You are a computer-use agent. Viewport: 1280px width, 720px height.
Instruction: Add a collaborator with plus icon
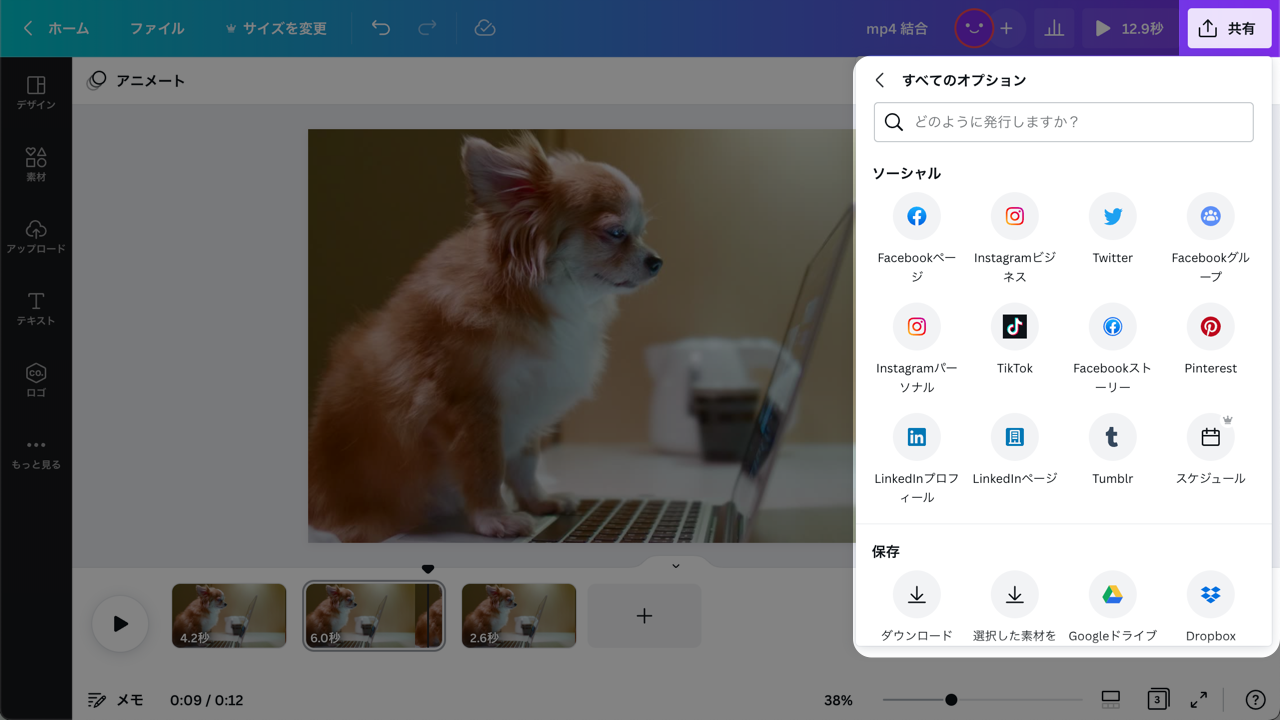click(1006, 29)
